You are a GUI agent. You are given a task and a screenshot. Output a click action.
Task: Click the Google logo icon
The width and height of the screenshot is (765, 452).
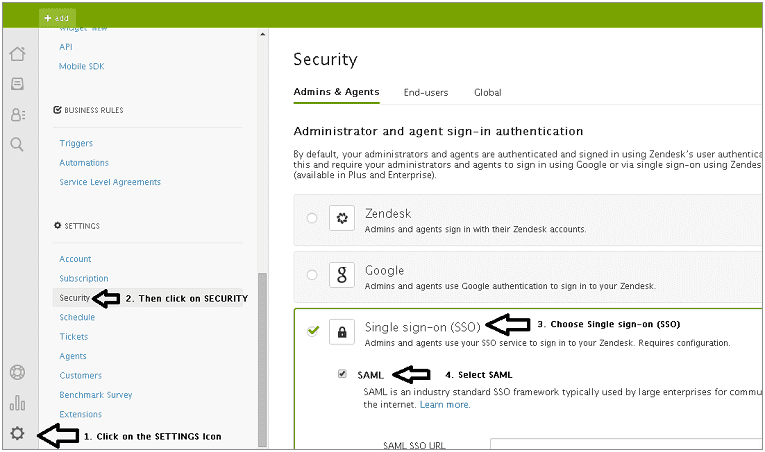[343, 274]
